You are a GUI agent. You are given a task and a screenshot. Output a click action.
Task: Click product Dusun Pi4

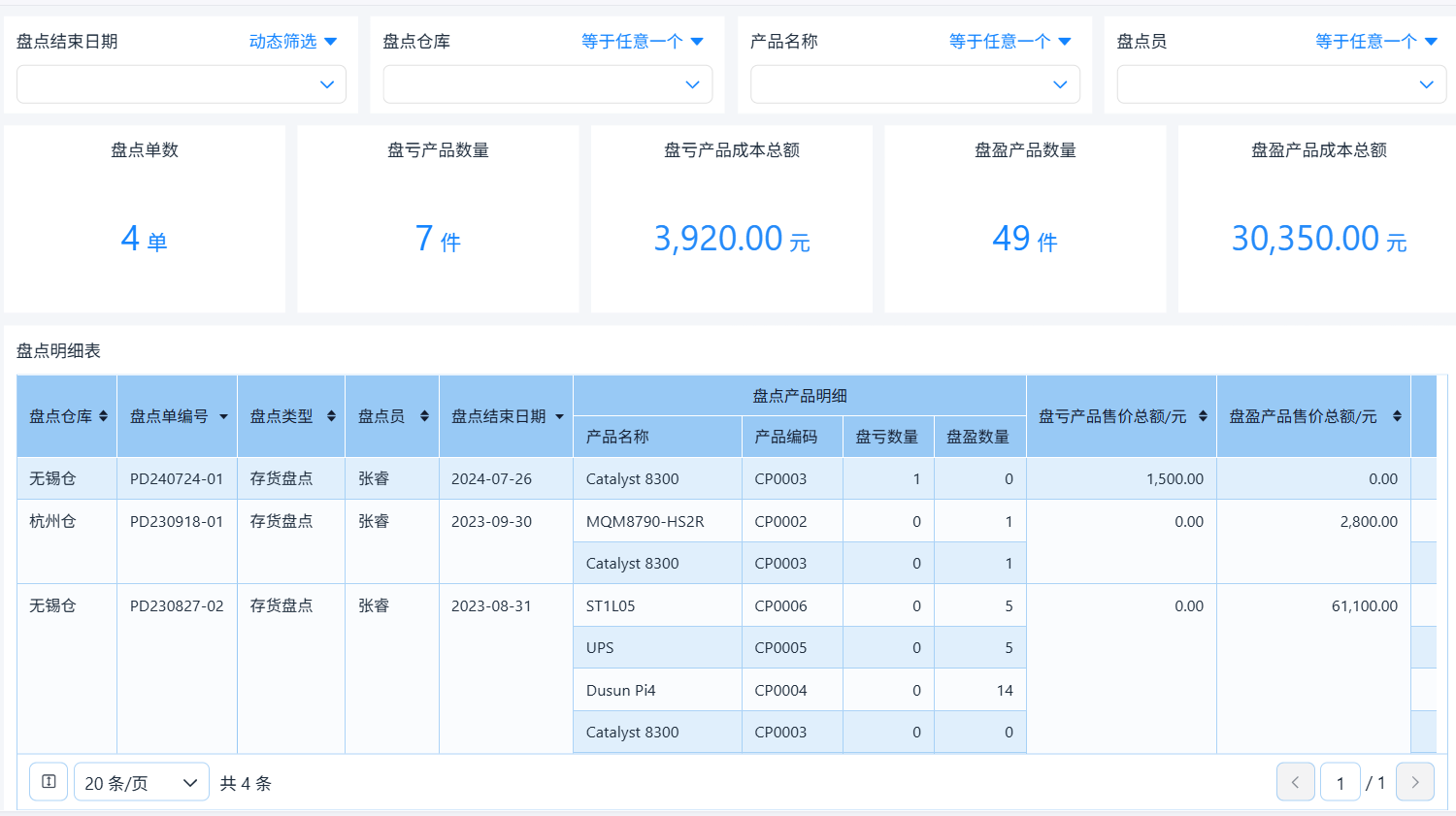click(621, 690)
